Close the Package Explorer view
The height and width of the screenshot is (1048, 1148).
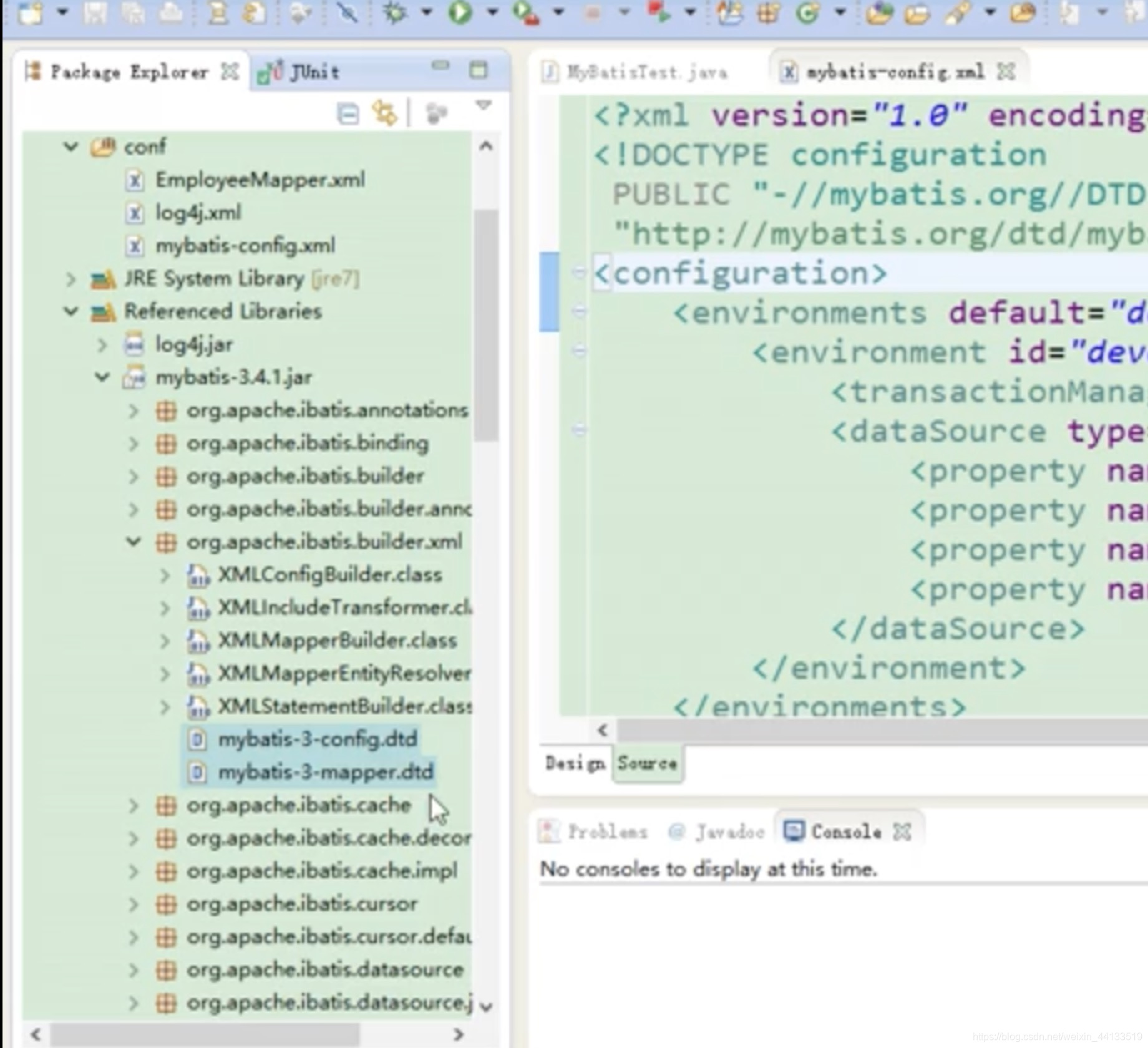tap(229, 72)
